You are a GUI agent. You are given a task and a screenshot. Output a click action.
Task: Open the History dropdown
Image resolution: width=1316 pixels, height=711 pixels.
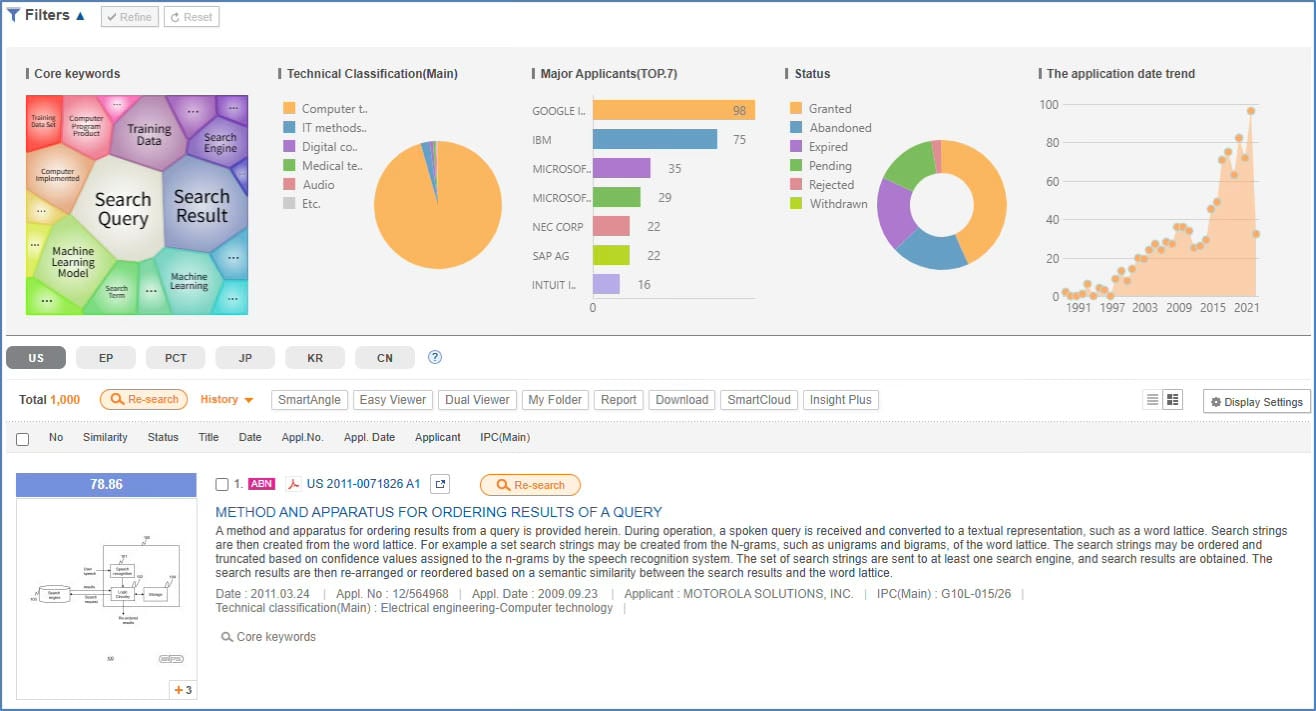(x=227, y=400)
